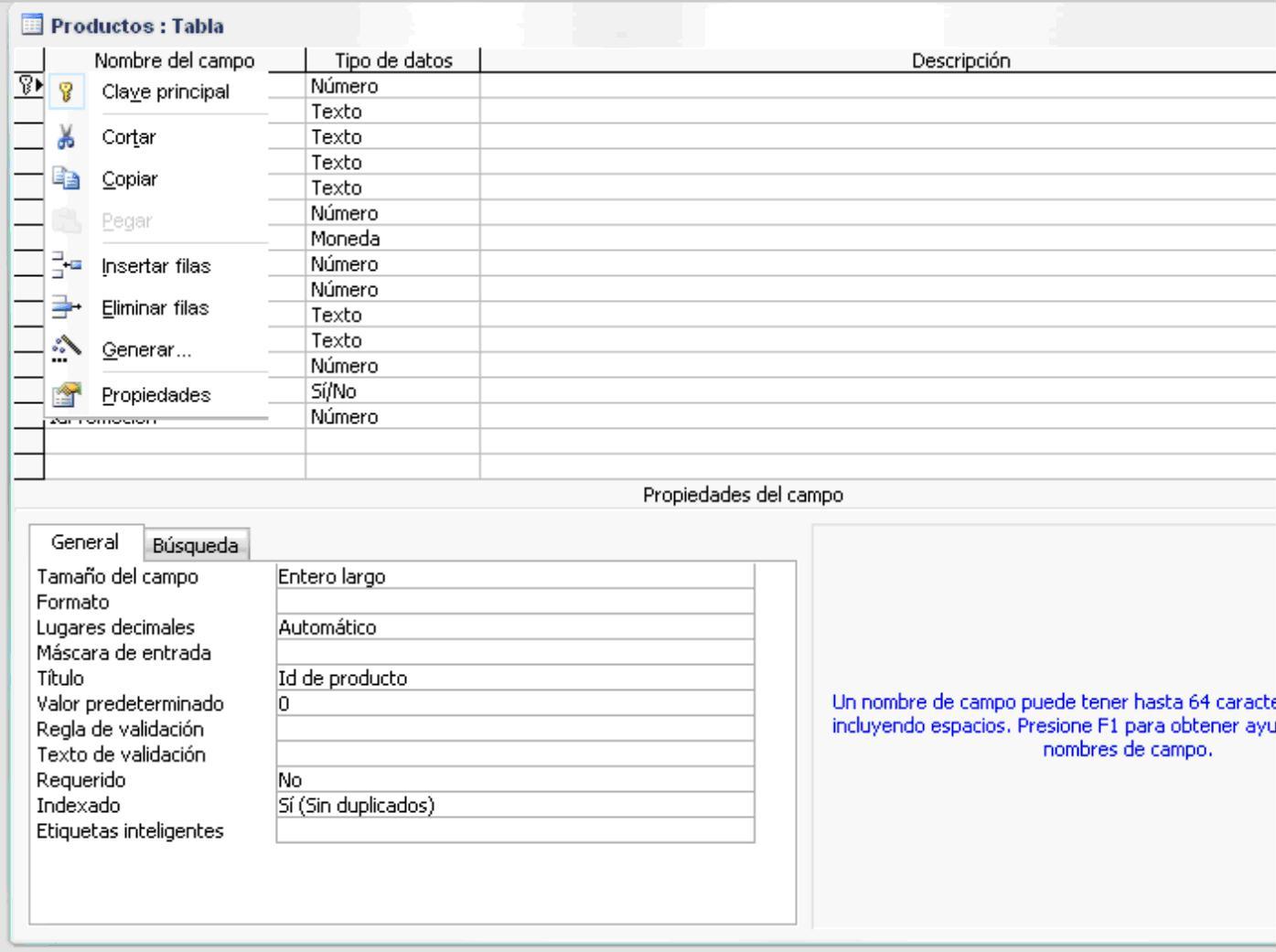The width and height of the screenshot is (1276, 952).
Task: Click the Generar wand icon
Action: 64,349
